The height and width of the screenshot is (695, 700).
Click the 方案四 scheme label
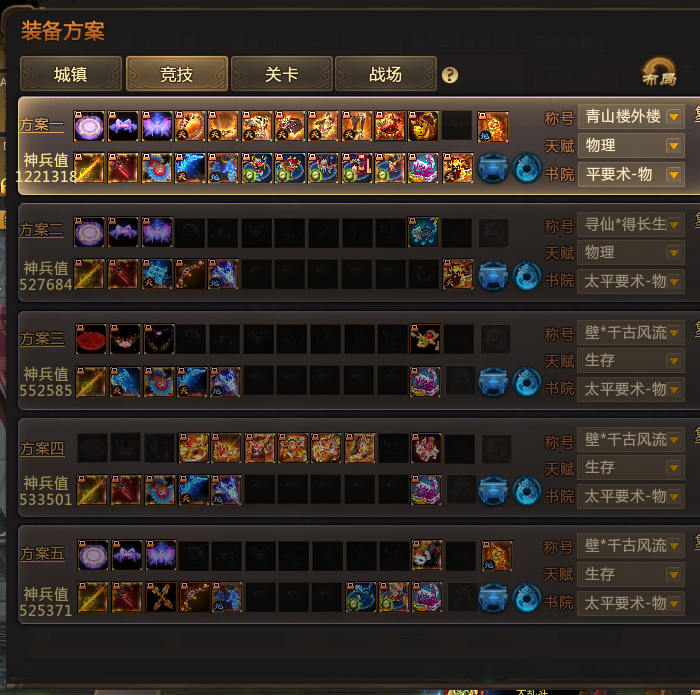pyautogui.click(x=42, y=448)
